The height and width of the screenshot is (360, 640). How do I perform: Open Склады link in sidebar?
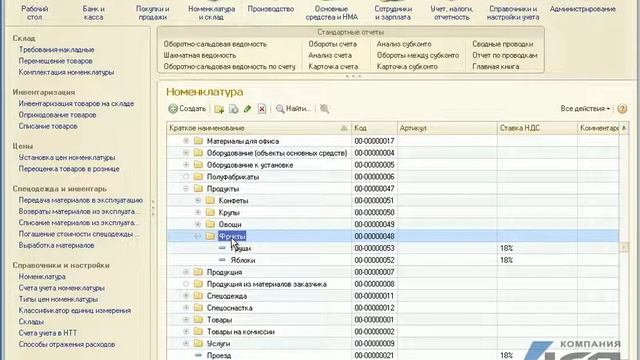tap(31, 322)
